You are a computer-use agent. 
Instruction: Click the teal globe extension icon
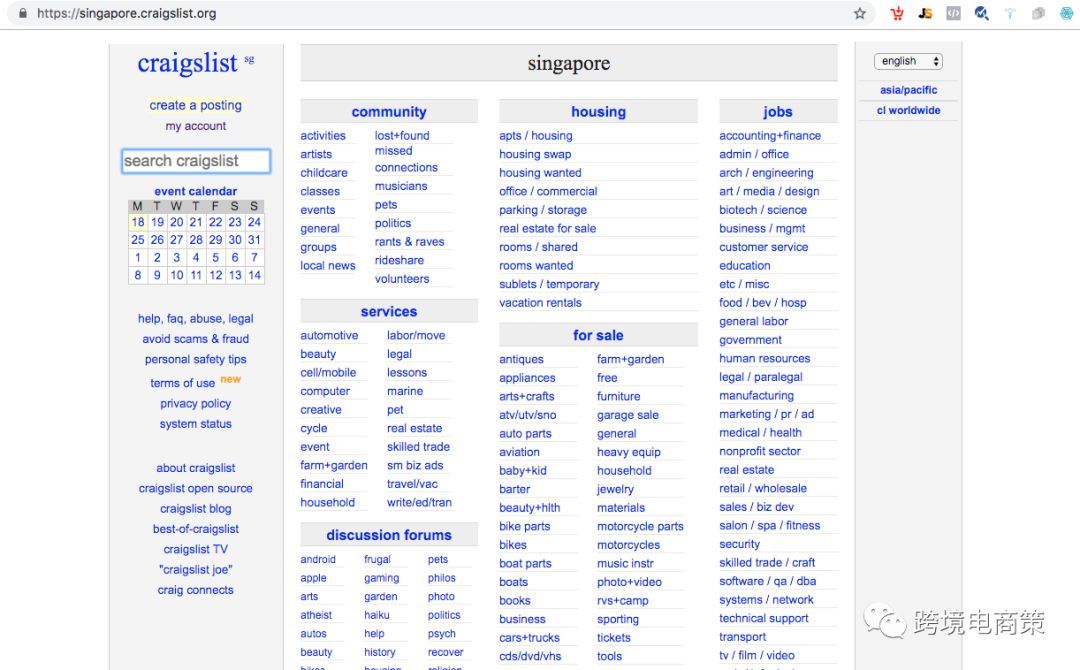pos(1066,13)
